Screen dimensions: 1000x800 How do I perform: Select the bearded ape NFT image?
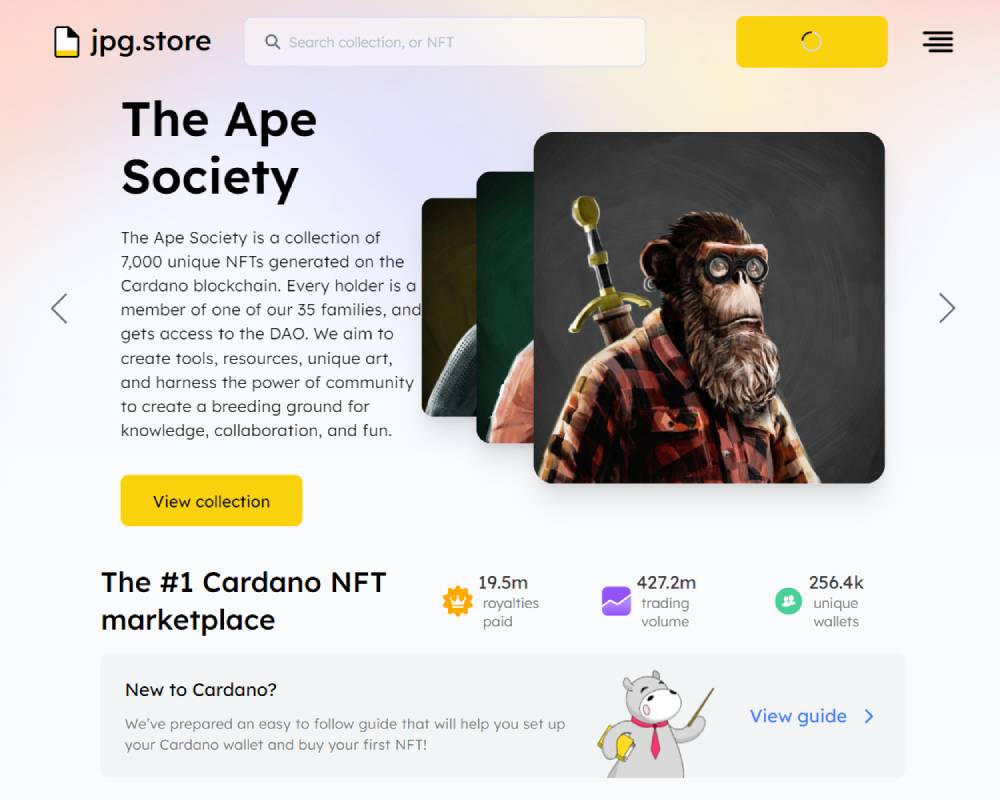click(709, 307)
